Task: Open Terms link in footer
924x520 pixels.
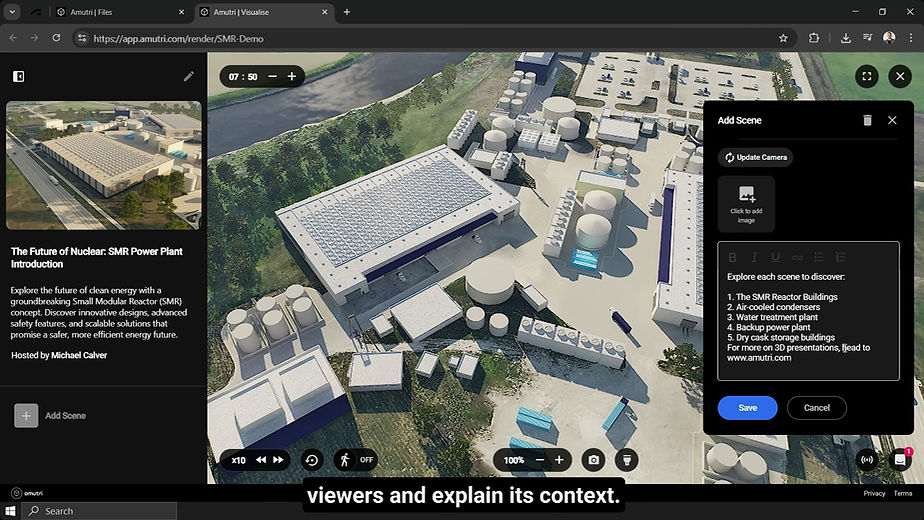Action: point(902,493)
